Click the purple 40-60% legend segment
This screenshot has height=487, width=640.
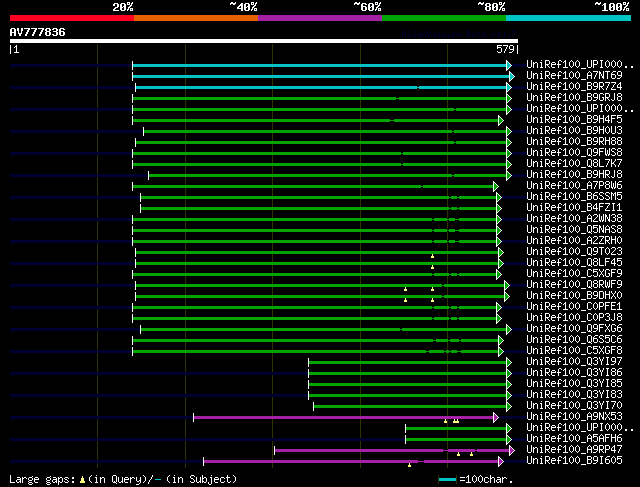(320, 18)
